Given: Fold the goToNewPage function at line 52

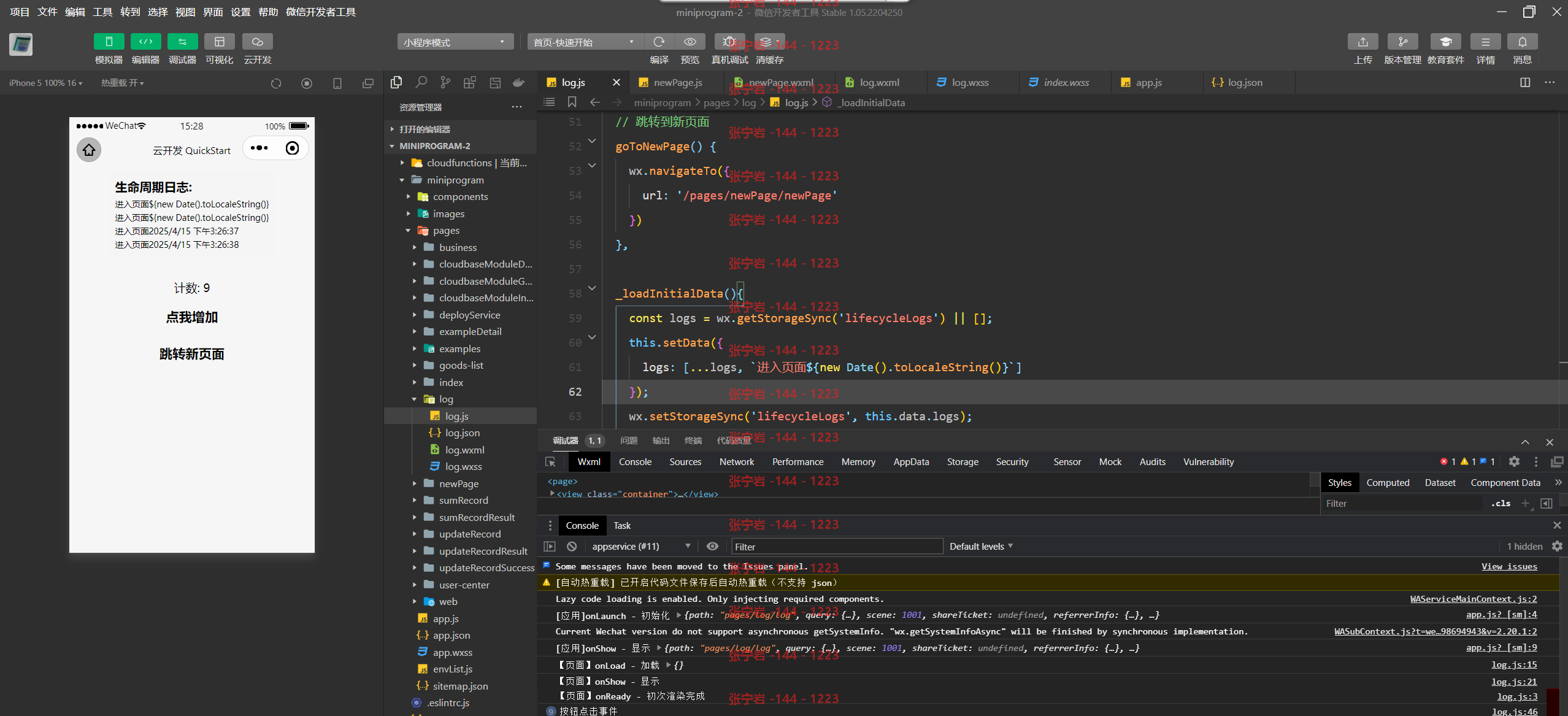Looking at the screenshot, I should [592, 141].
